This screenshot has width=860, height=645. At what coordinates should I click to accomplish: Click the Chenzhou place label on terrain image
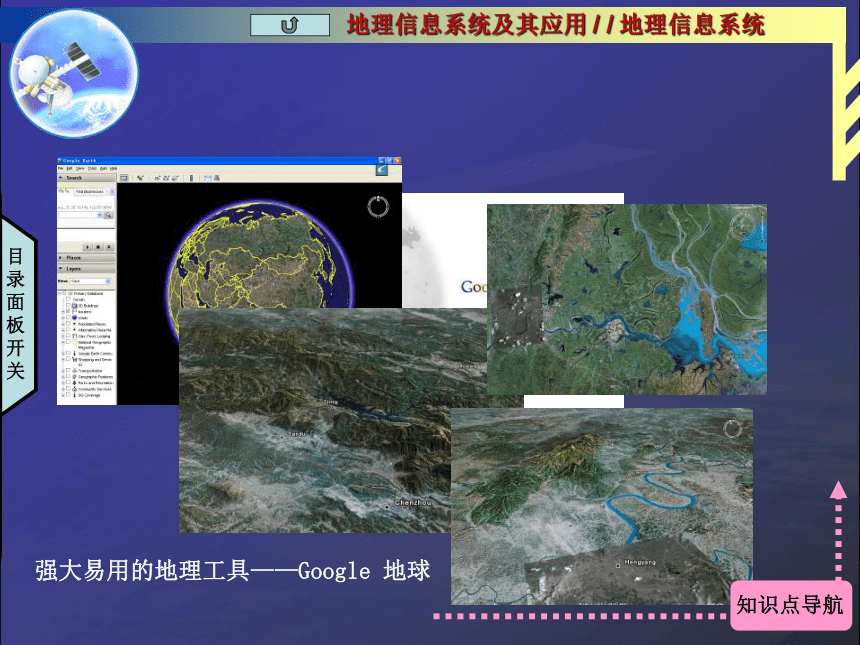click(413, 502)
